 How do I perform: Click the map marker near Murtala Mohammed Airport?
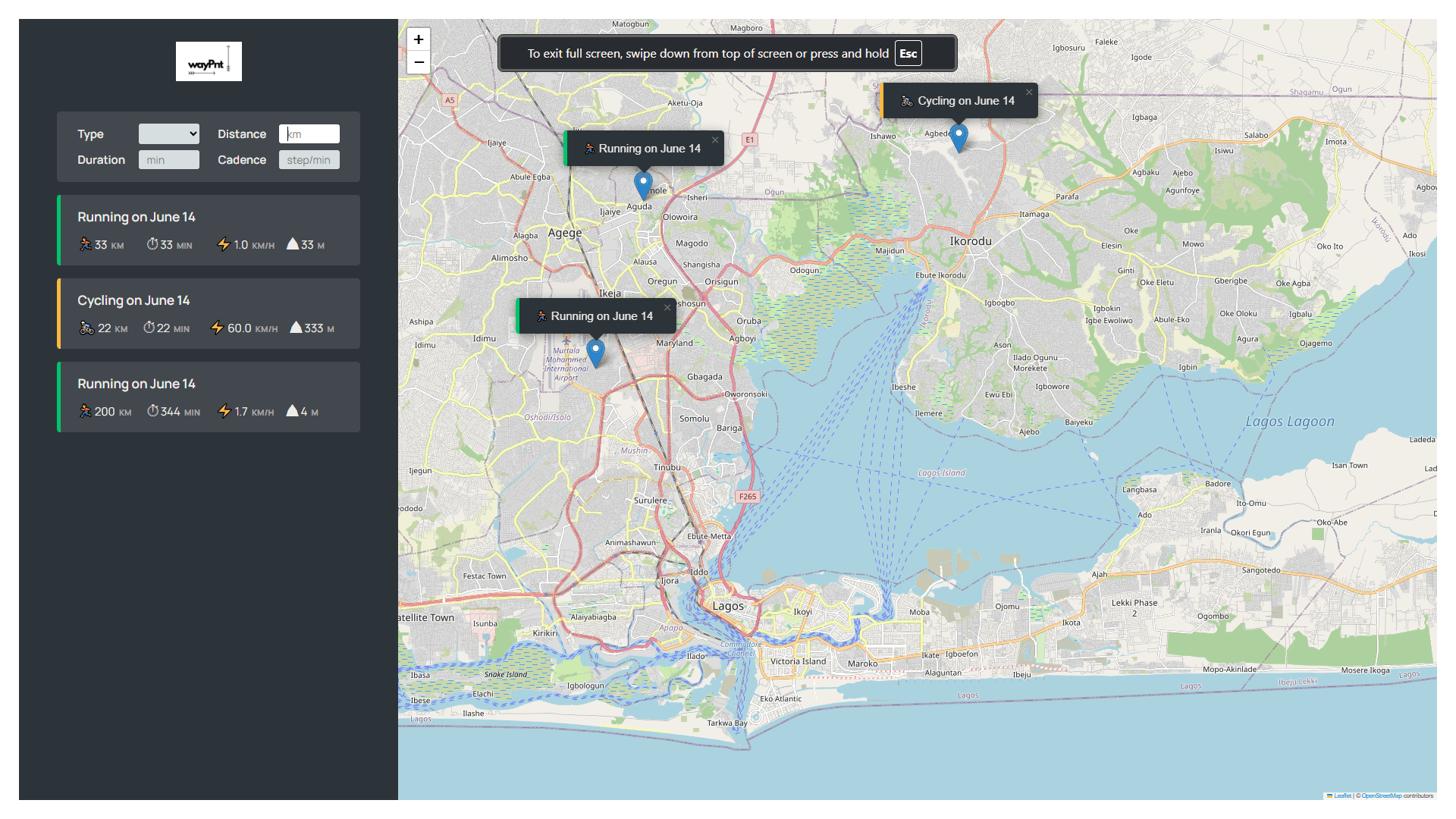pyautogui.click(x=595, y=353)
